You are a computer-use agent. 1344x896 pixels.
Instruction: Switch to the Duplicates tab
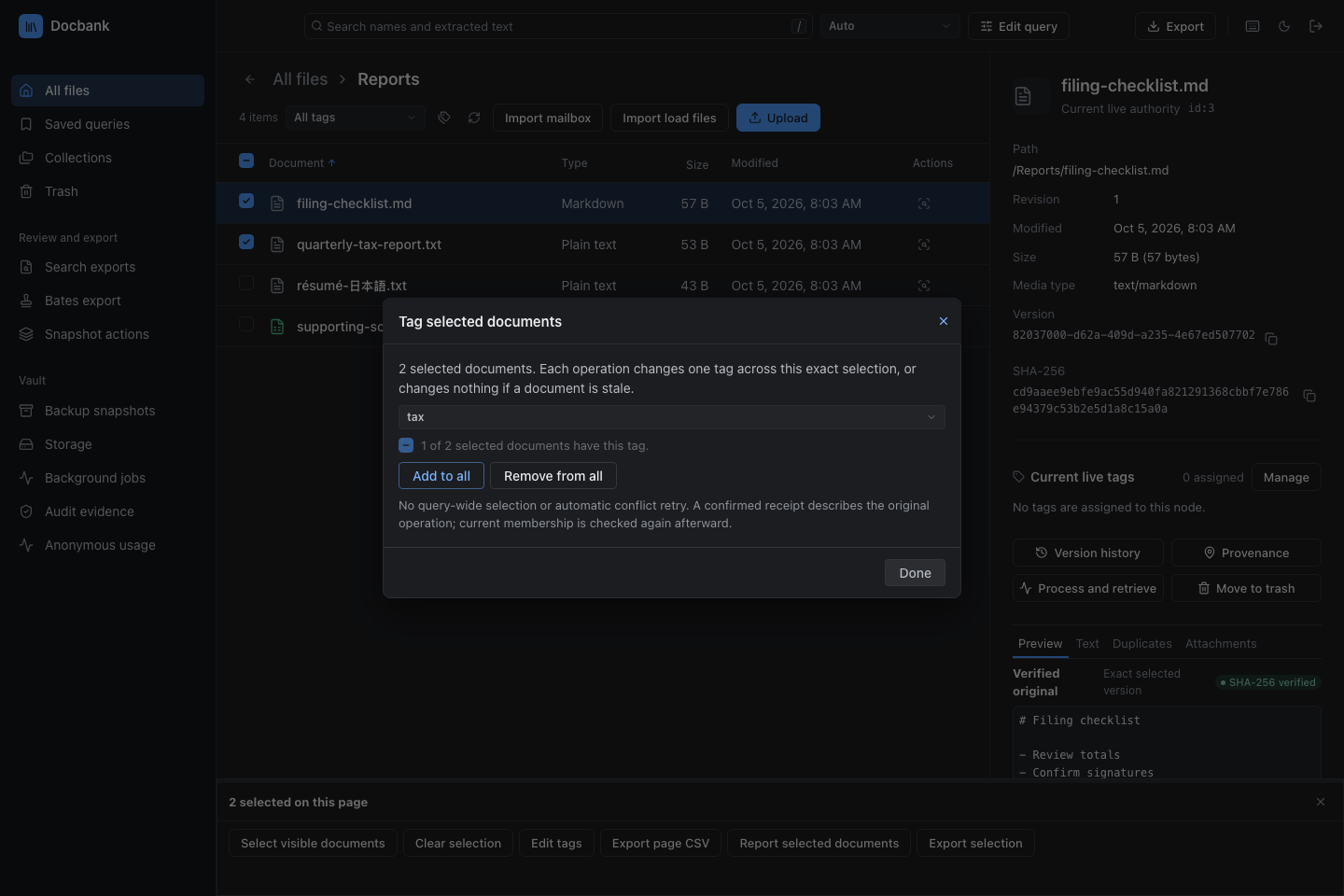(x=1142, y=644)
